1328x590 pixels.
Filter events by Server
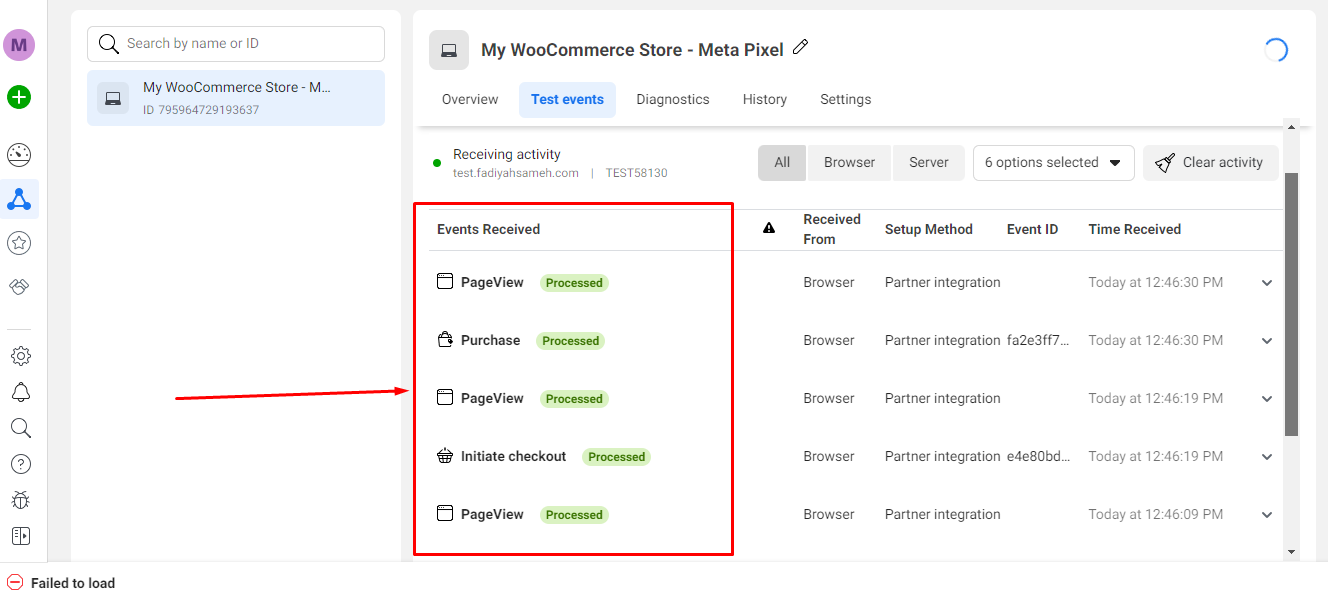(929, 162)
